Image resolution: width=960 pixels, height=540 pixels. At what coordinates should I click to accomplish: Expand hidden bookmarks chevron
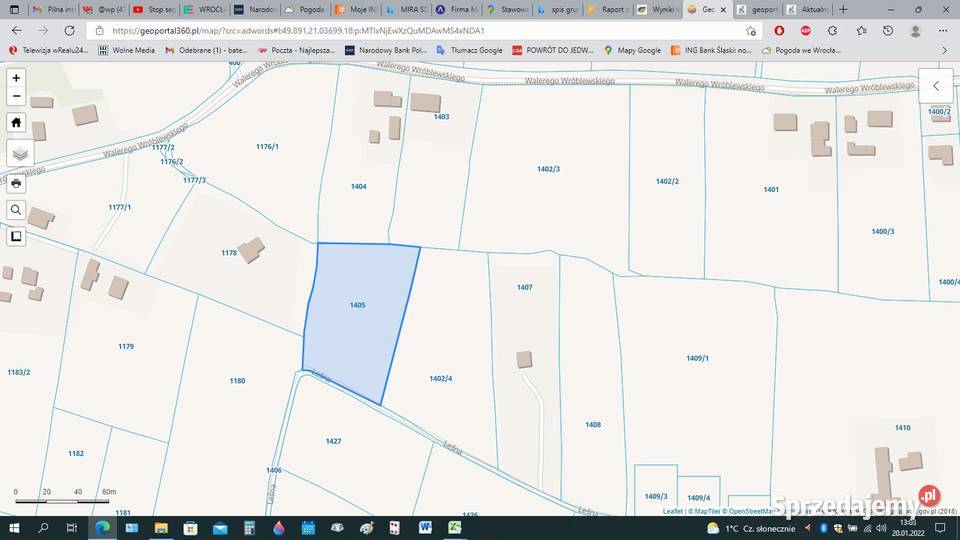tap(944, 50)
